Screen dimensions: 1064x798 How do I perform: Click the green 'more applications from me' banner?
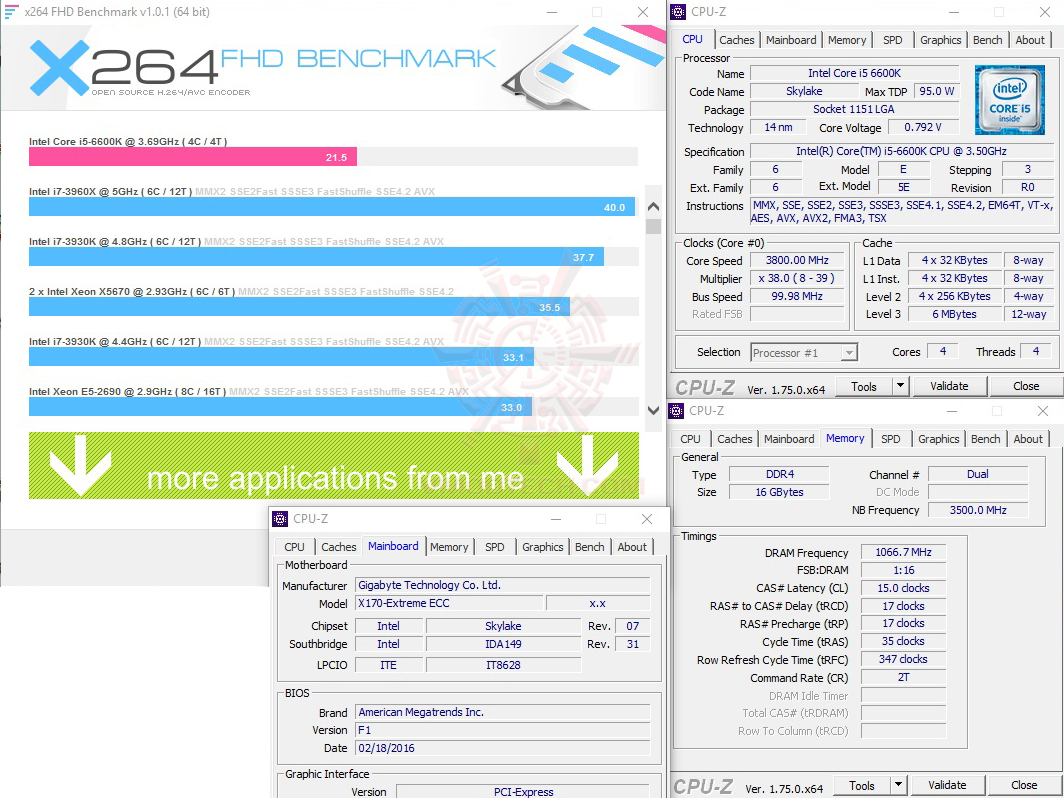pyautogui.click(x=334, y=466)
